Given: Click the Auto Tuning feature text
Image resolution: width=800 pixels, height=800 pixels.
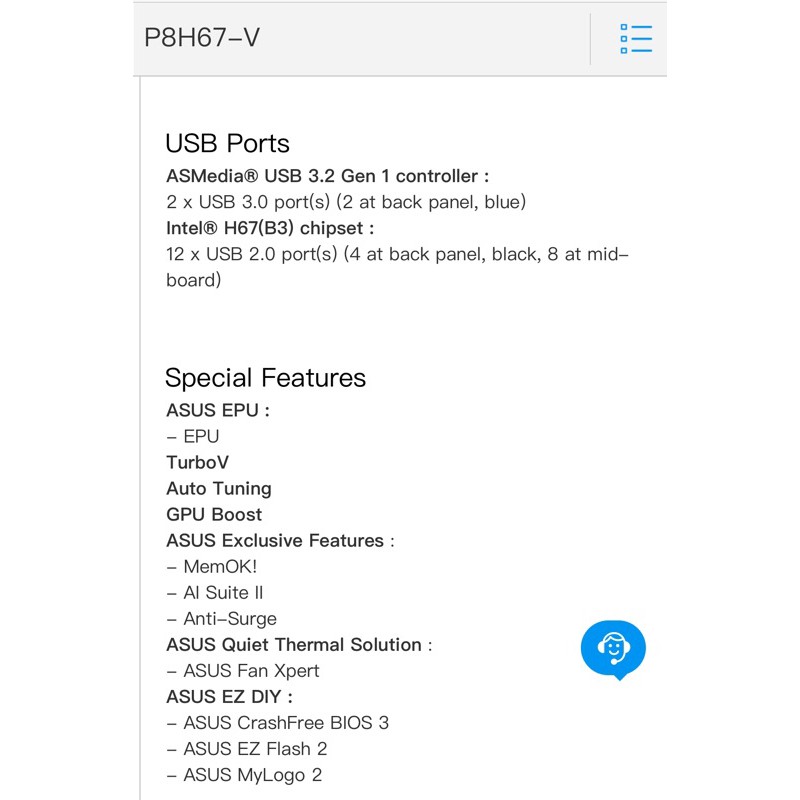Looking at the screenshot, I should [x=218, y=488].
